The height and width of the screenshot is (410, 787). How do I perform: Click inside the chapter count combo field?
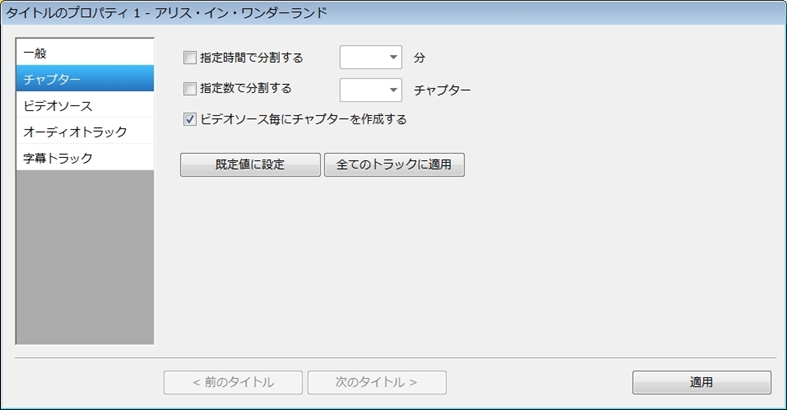[363, 90]
